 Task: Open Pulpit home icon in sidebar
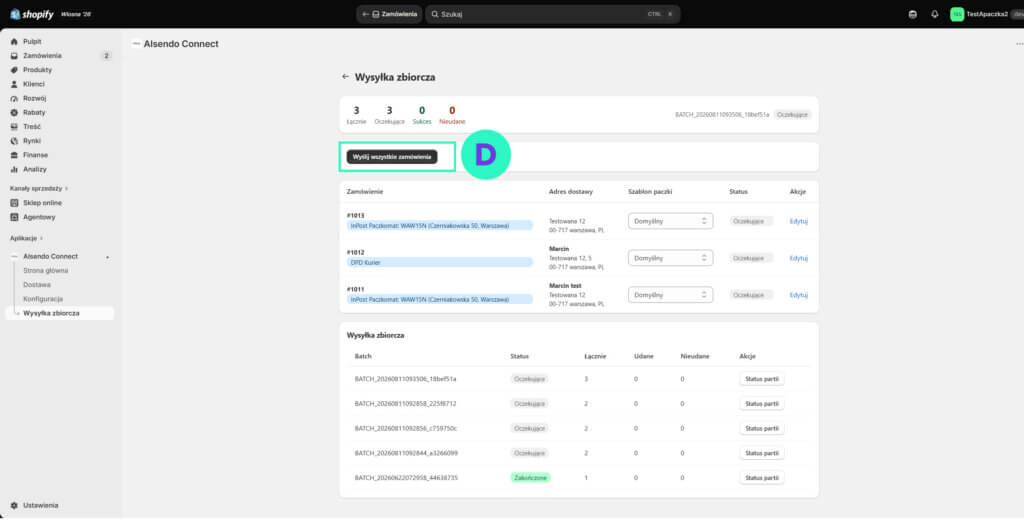click(14, 42)
